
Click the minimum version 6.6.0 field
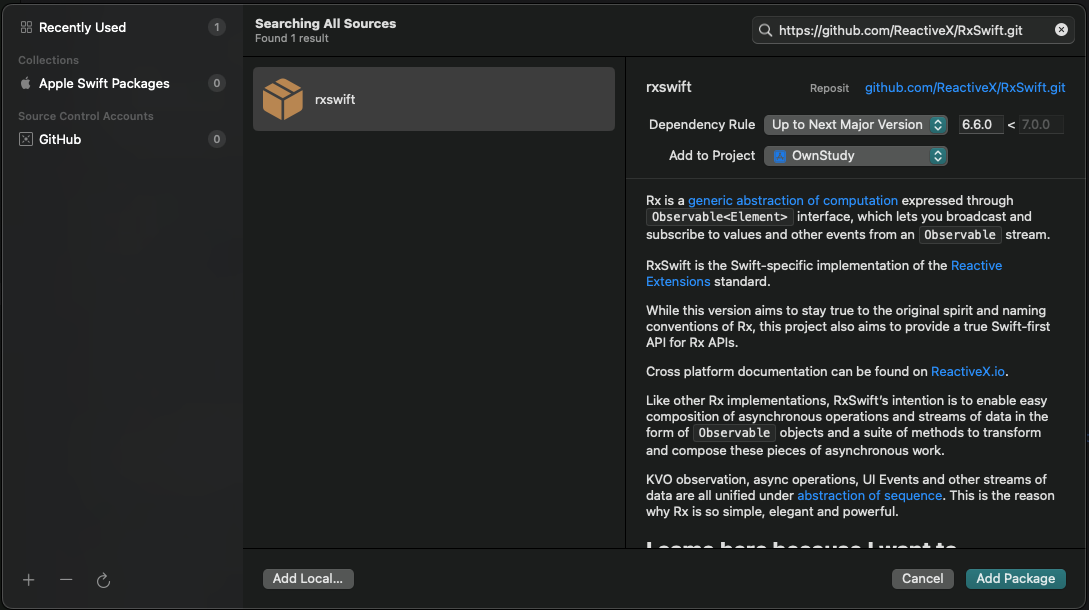(x=980, y=125)
